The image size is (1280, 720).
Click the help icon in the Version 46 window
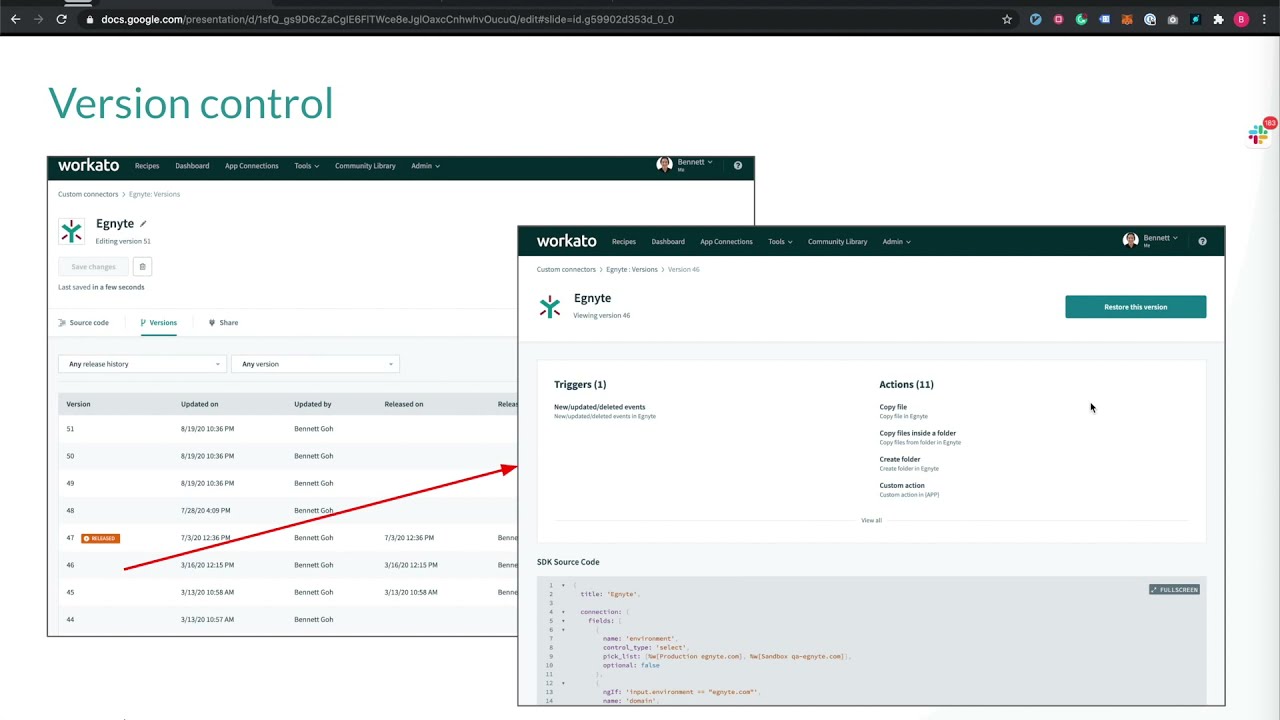(x=1202, y=241)
